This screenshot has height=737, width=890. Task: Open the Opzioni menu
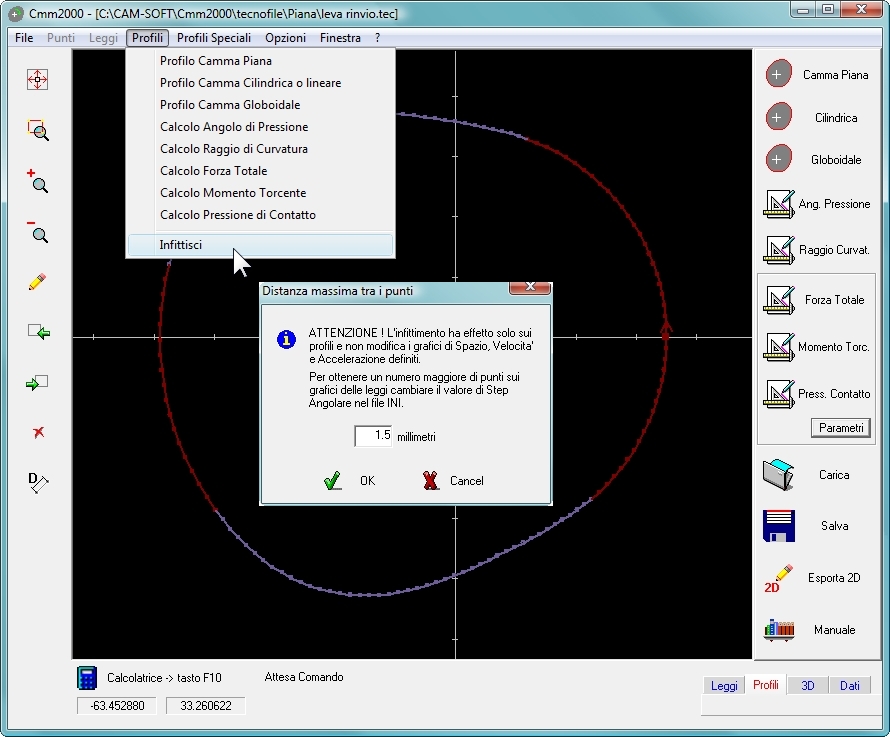286,38
